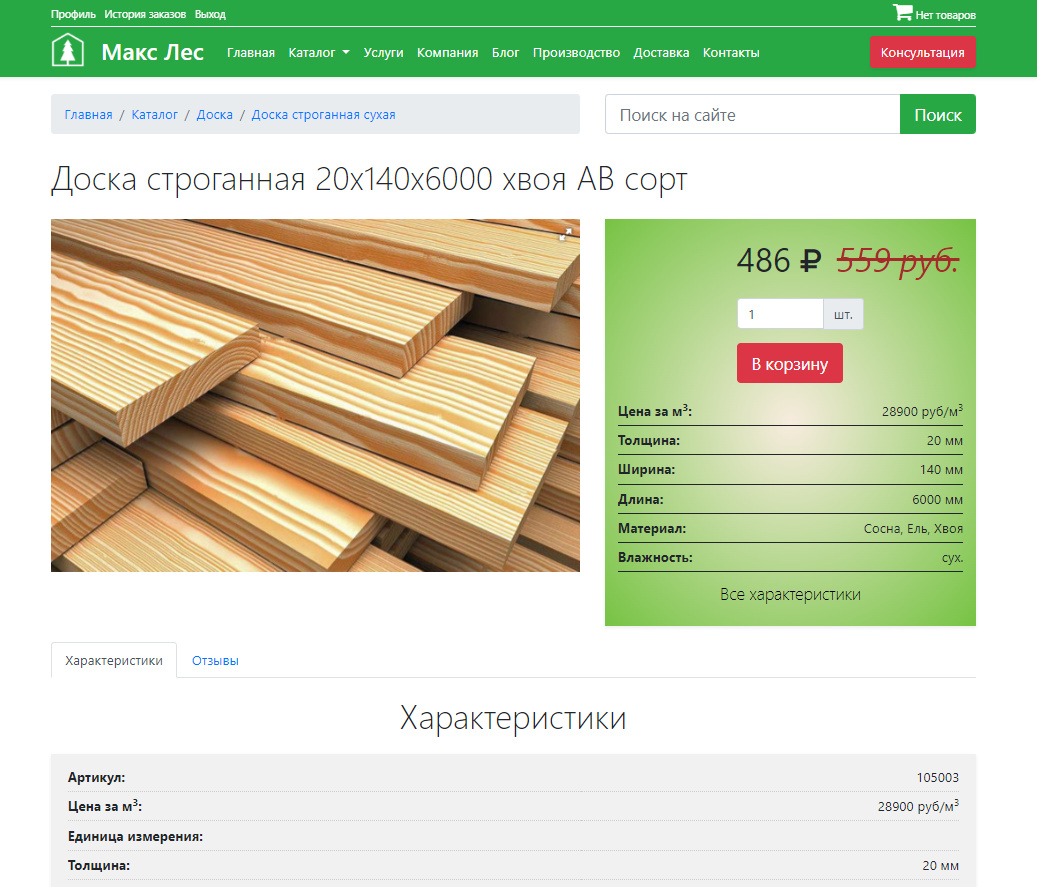
Task: Click the В корзину button
Action: [790, 363]
